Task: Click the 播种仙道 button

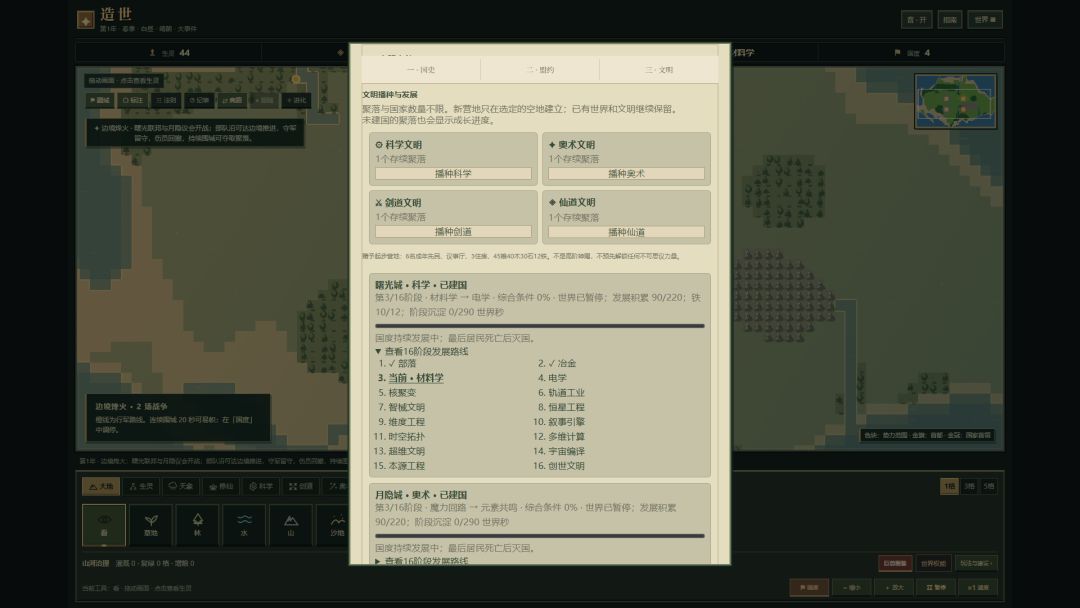Action: point(626,232)
